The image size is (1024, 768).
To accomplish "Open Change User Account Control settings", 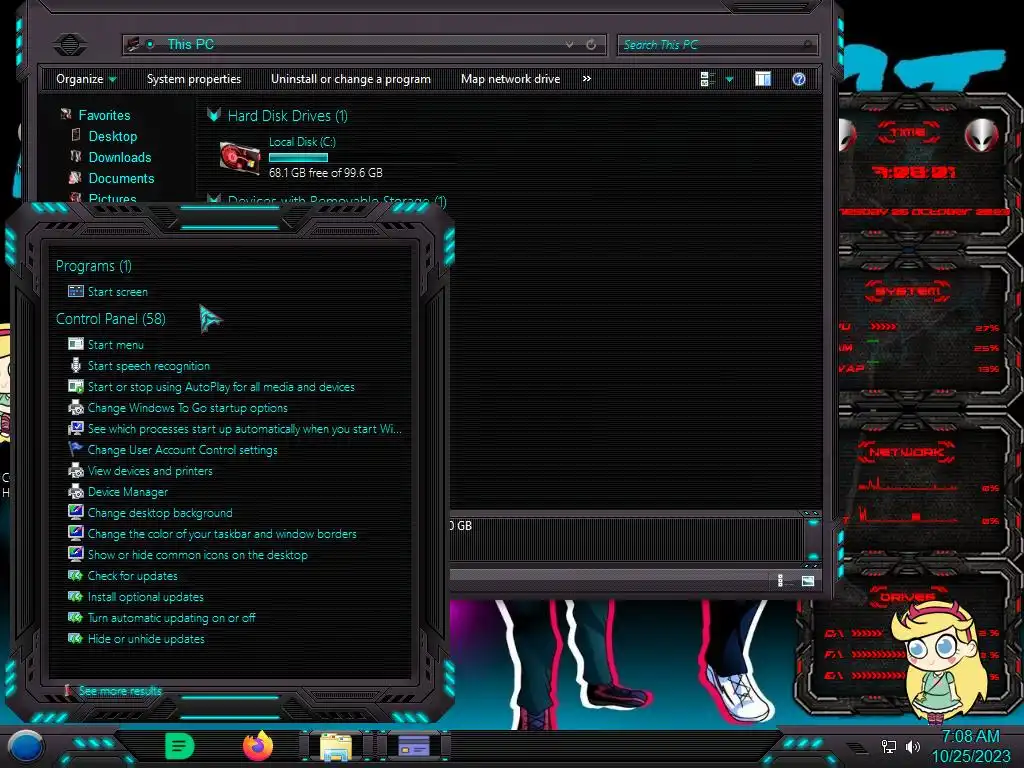I will pos(182,449).
